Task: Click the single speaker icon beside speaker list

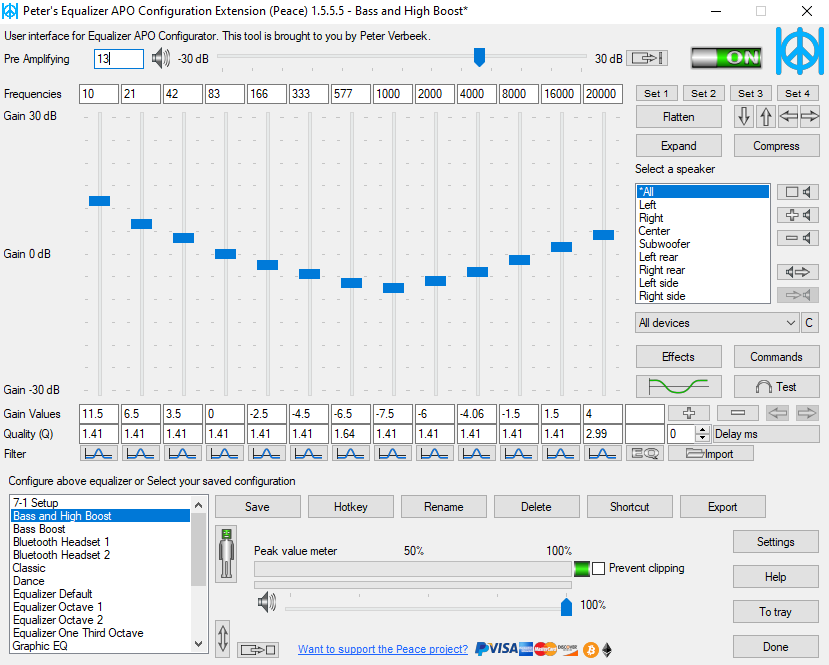Action: click(798, 192)
